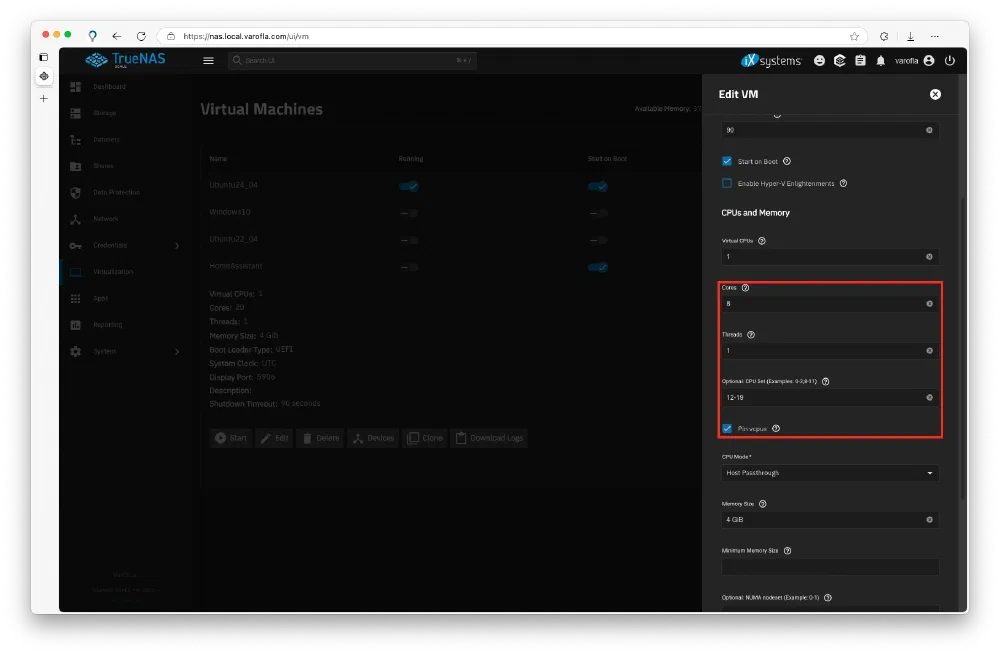
Task: Open the jobs clipboard icon
Action: pyautogui.click(x=860, y=61)
